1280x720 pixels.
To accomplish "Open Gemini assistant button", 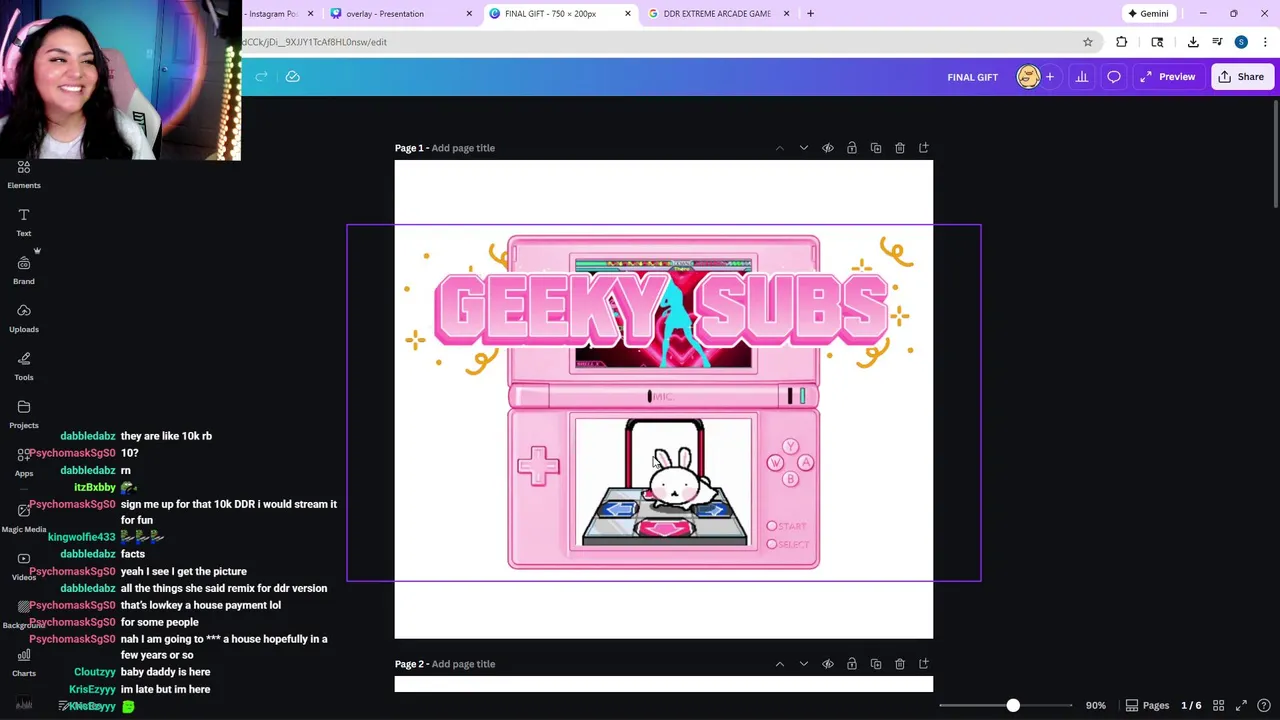I will (1148, 14).
